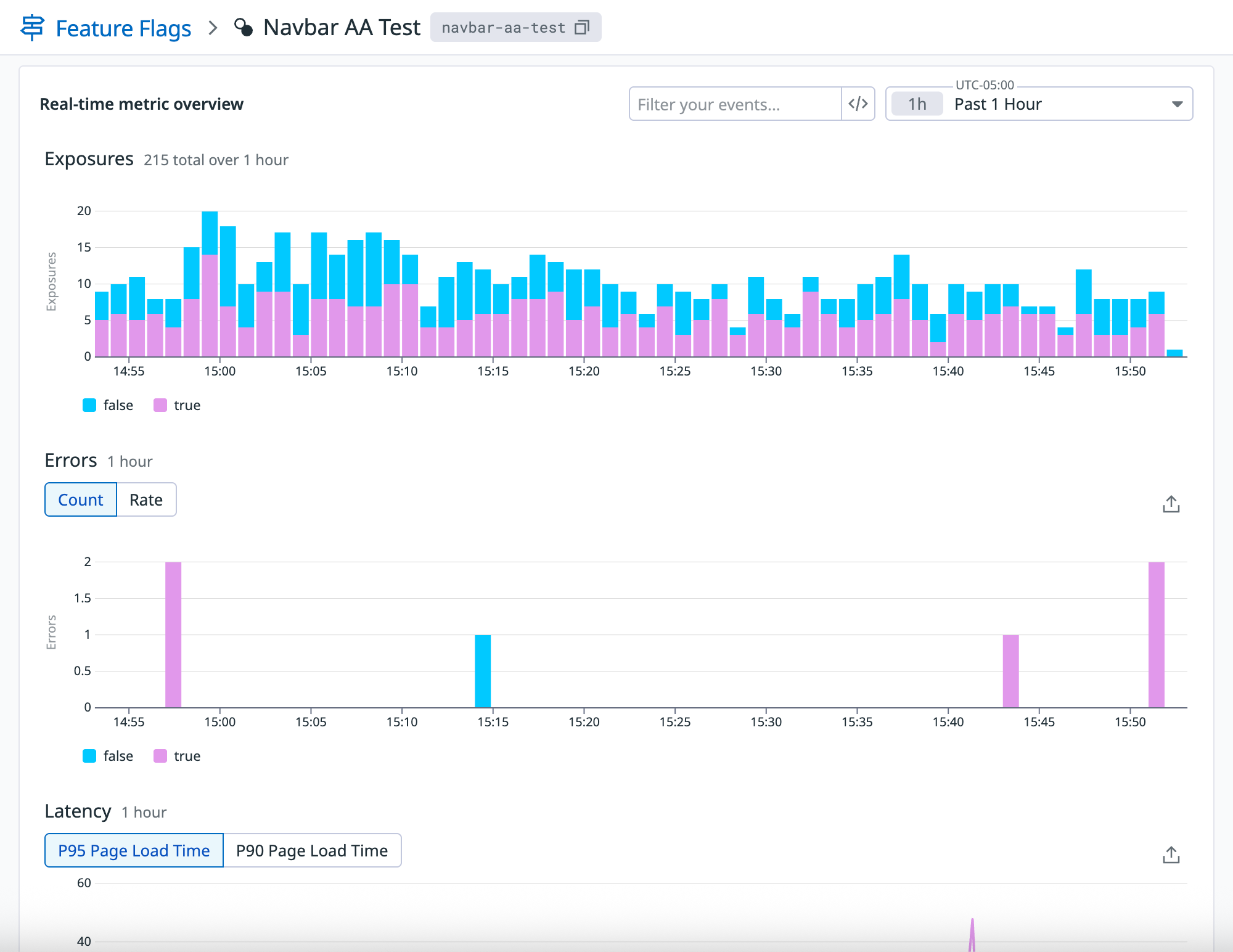This screenshot has height=952, width=1233.
Task: Copy the navbar-aa-test flag key
Action: click(581, 28)
